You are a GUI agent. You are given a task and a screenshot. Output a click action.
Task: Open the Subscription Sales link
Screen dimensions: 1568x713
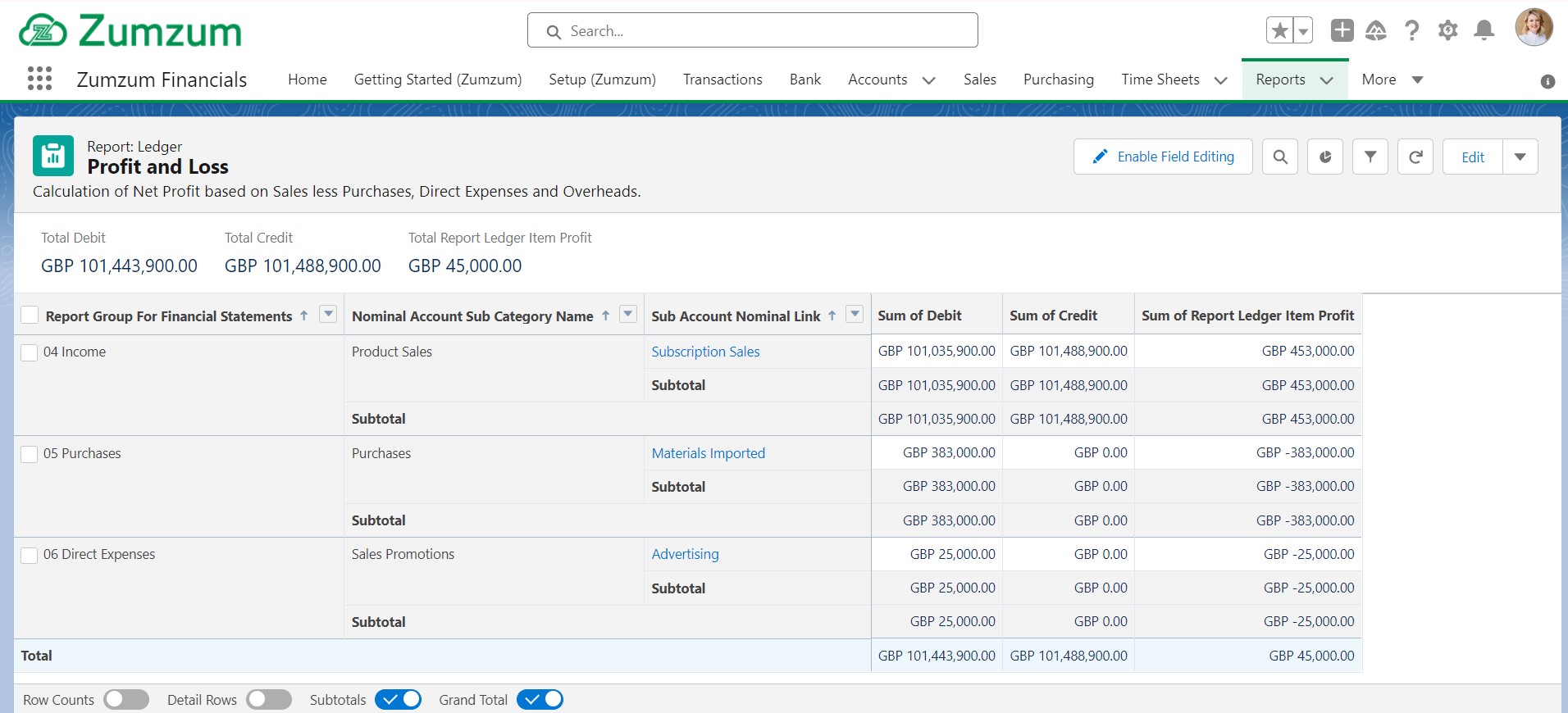(x=705, y=352)
